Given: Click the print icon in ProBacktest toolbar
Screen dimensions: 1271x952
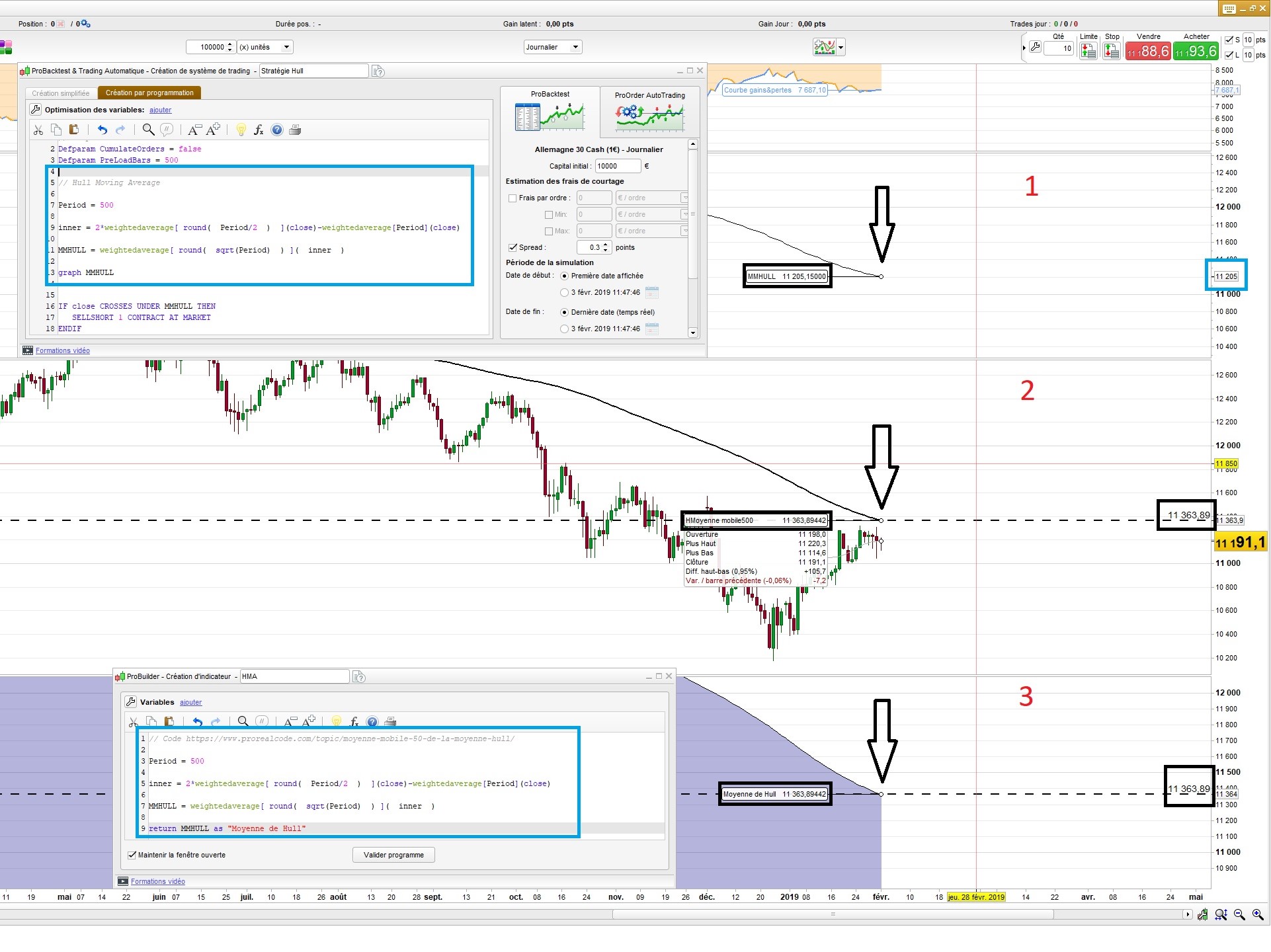Looking at the screenshot, I should point(295,130).
